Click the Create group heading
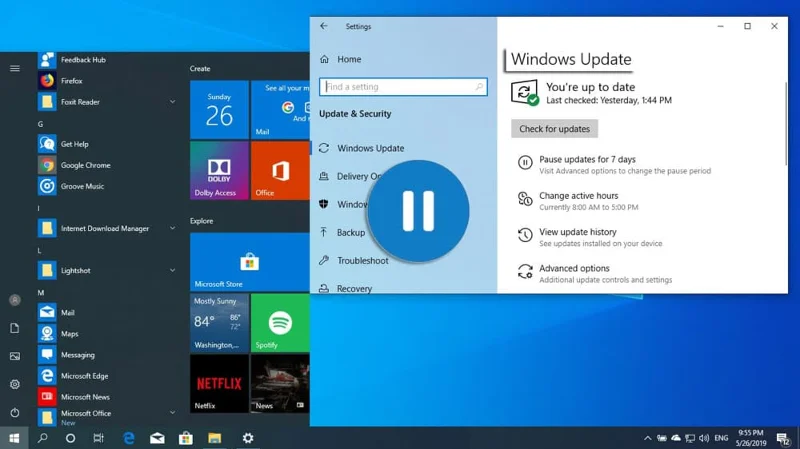The width and height of the screenshot is (800, 449). (x=200, y=68)
